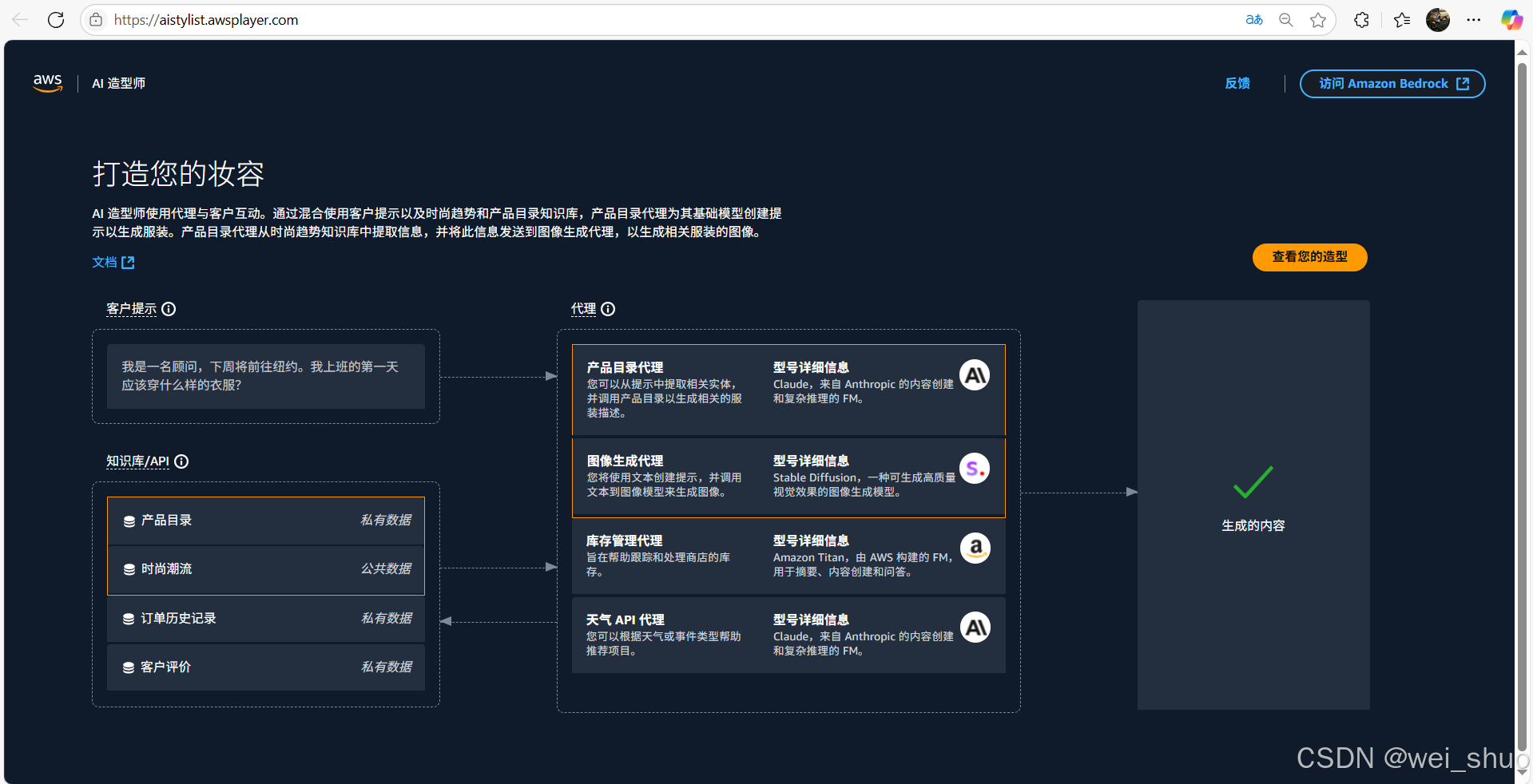Screen dimensions: 1533x784
Task: Click Anthropic logo in 天气 API 代理 card
Action: pyautogui.click(x=975, y=628)
